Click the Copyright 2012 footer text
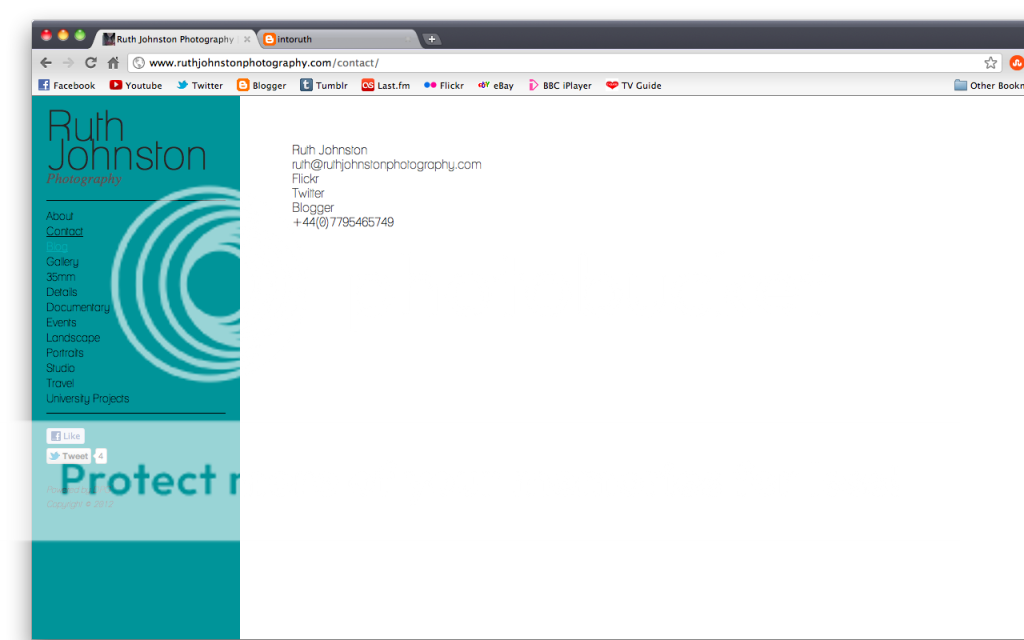Viewport: 1024px width, 640px height. 80,504
